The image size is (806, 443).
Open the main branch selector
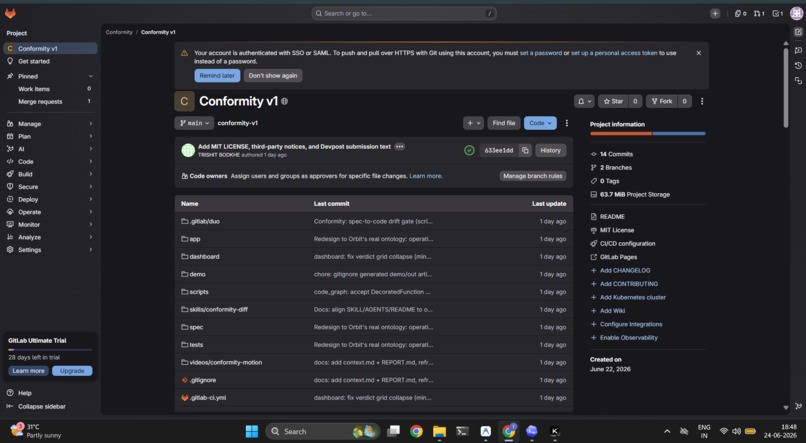(194, 123)
